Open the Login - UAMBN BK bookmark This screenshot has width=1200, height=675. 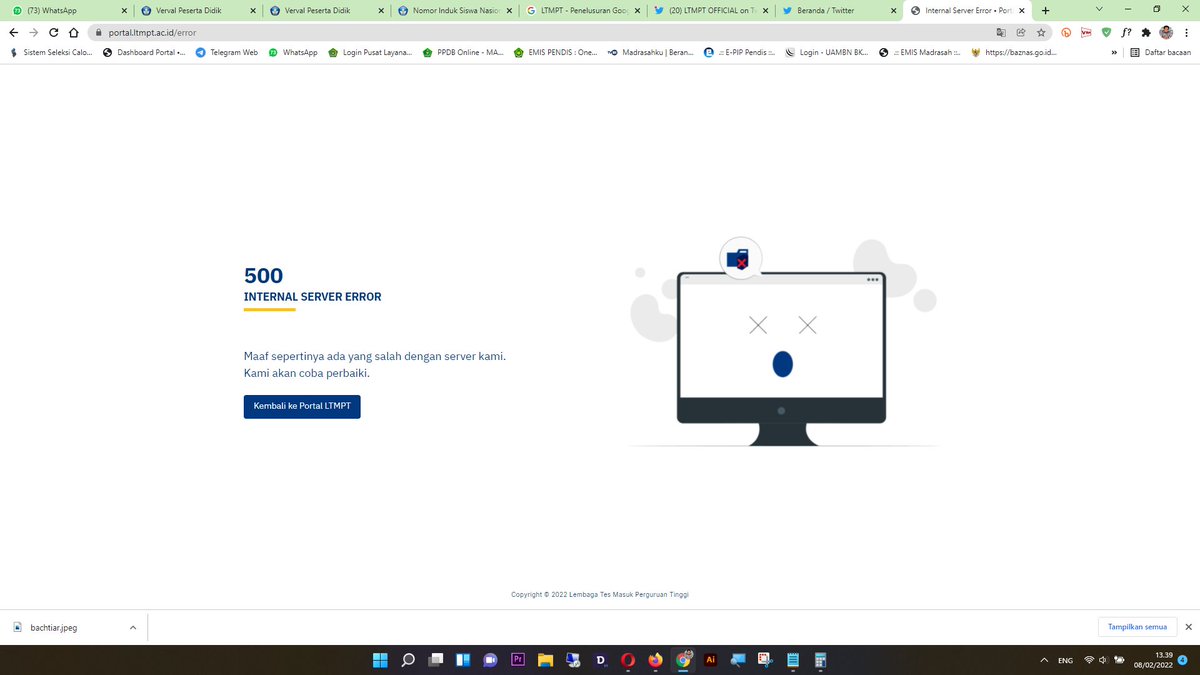tap(826, 52)
